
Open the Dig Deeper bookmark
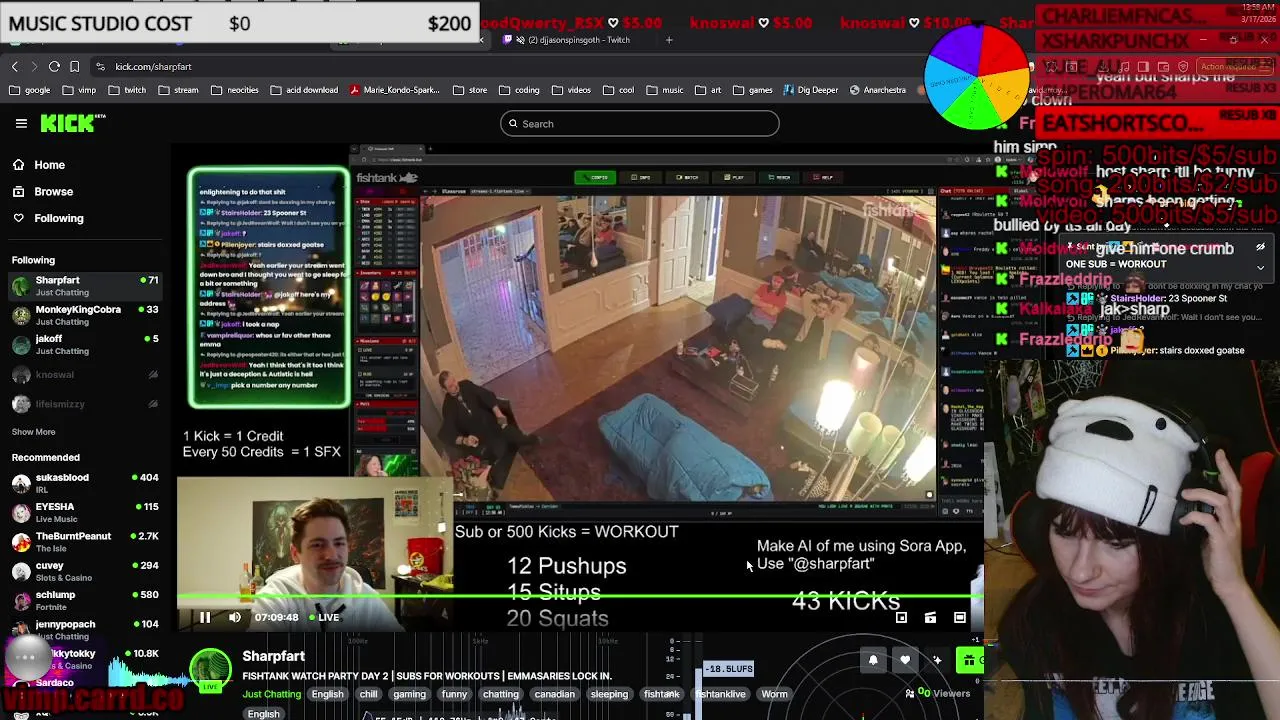pos(811,90)
